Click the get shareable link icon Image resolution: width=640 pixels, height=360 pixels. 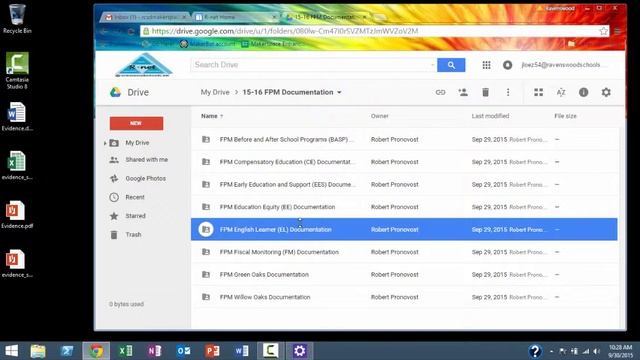coord(440,92)
